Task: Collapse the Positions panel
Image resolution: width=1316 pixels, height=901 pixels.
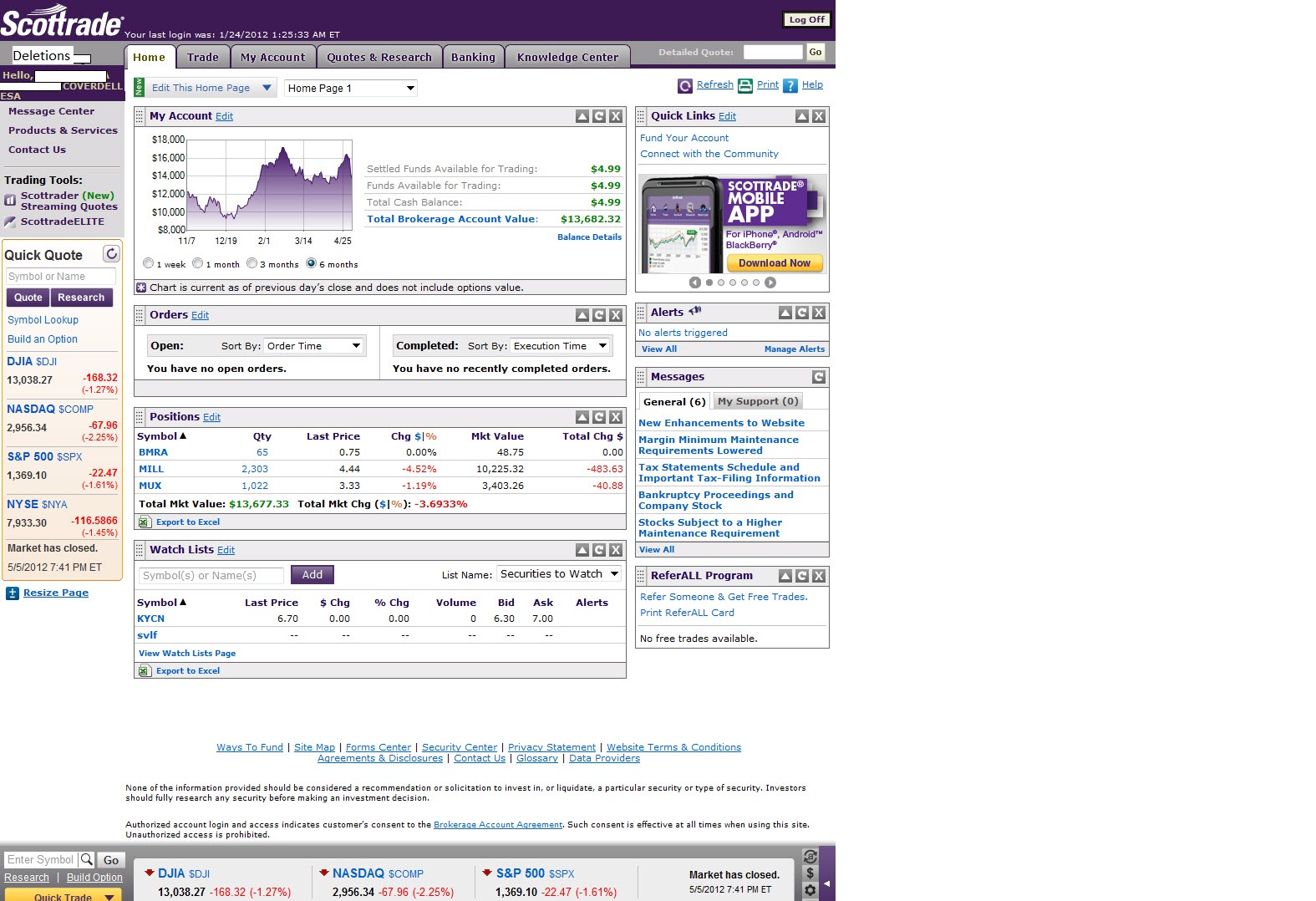Action: [582, 417]
